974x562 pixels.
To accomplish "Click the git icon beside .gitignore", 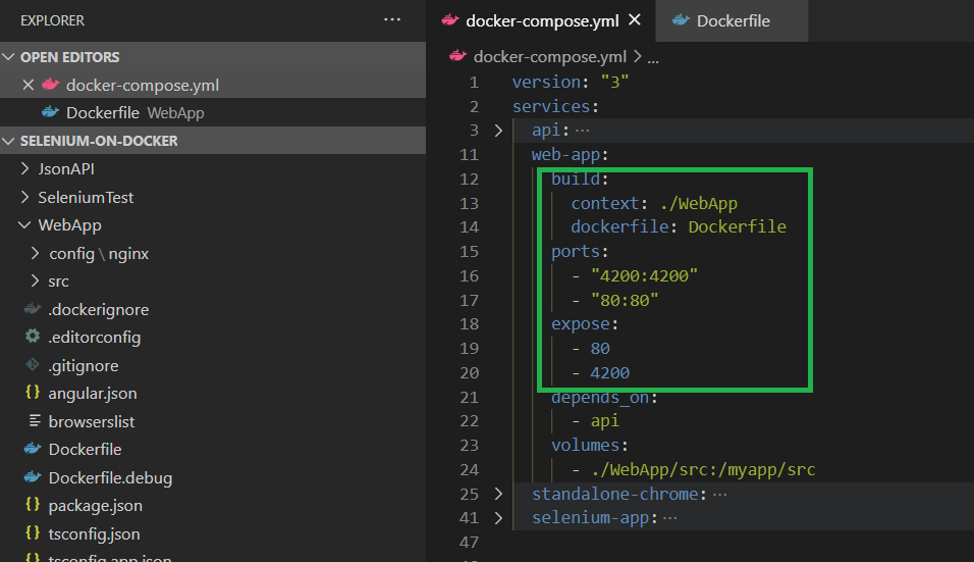I will (x=33, y=365).
